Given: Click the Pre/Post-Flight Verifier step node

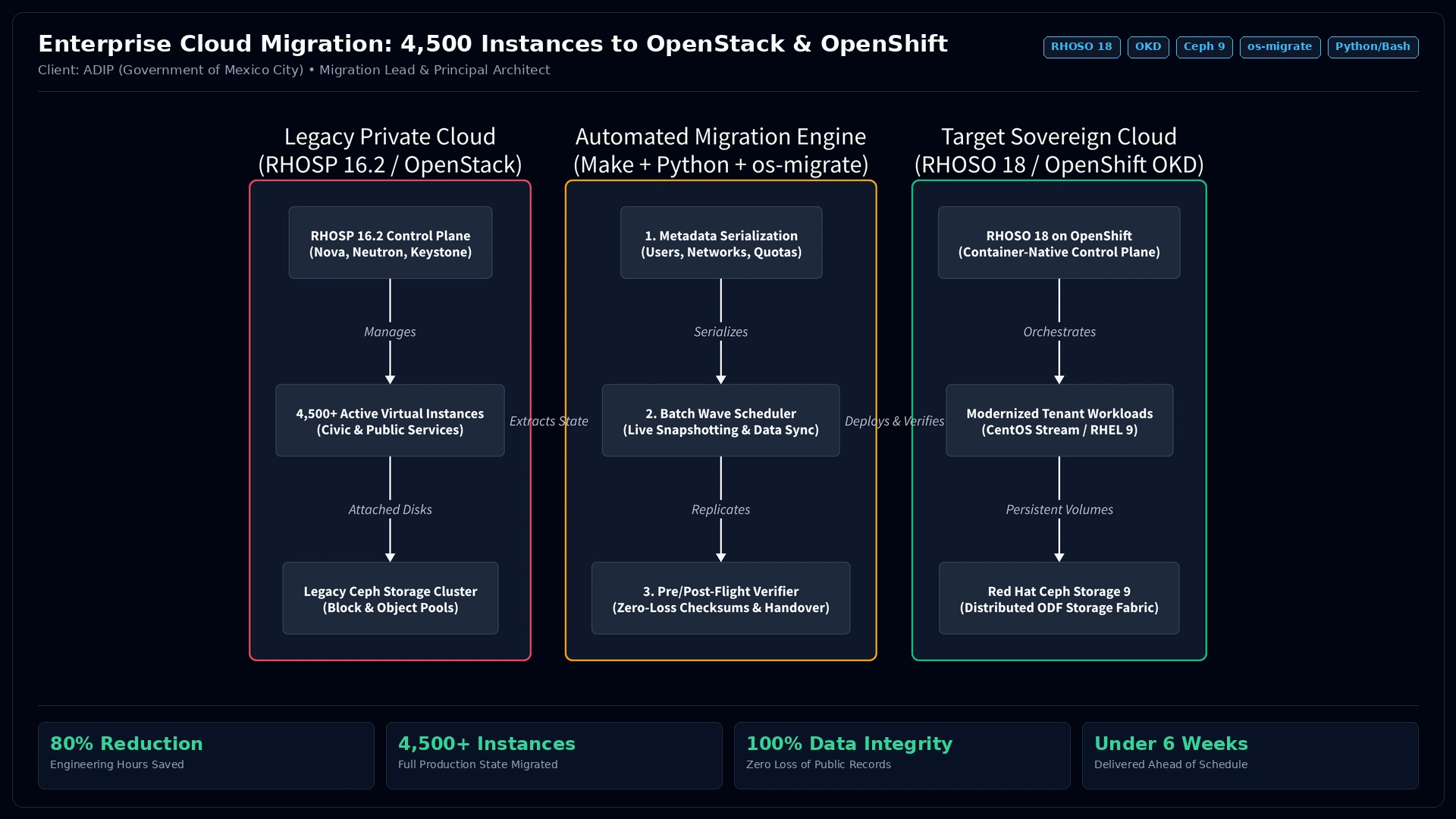Looking at the screenshot, I should pos(720,598).
